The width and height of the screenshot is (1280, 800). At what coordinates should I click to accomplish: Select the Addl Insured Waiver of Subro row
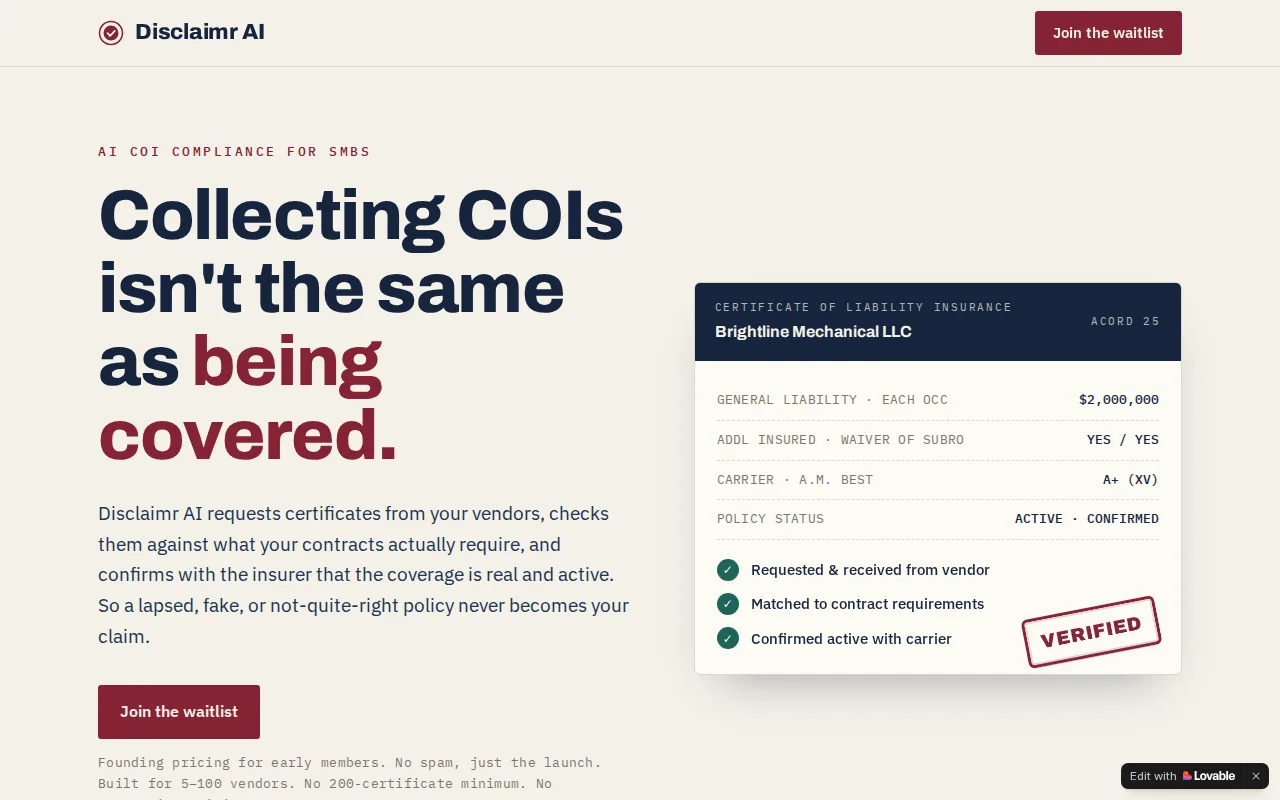pyautogui.click(x=938, y=440)
